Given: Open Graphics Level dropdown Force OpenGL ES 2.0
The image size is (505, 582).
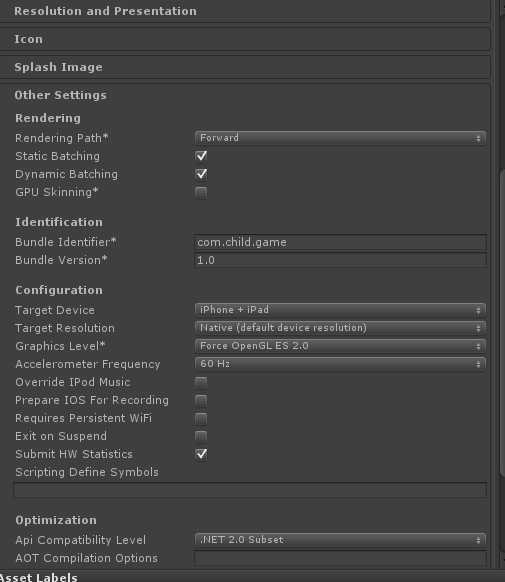Looking at the screenshot, I should [340, 346].
